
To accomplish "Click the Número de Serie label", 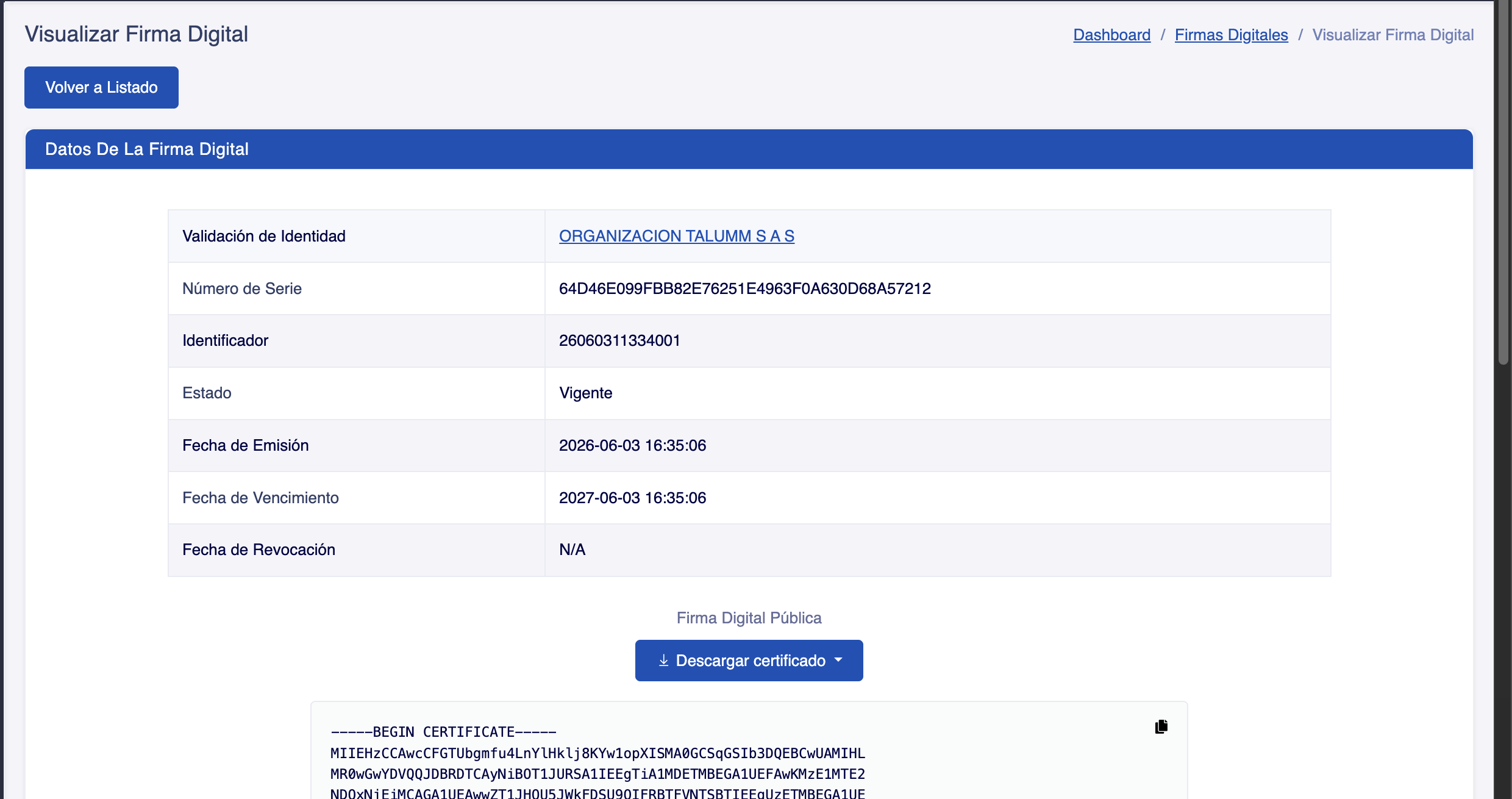I will [241, 288].
